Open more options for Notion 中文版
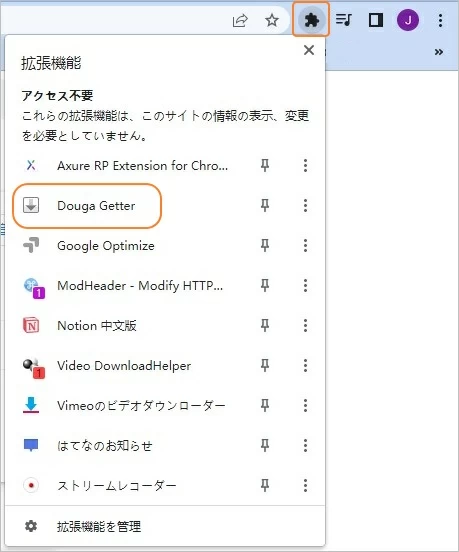The image size is (459, 552). 305,326
